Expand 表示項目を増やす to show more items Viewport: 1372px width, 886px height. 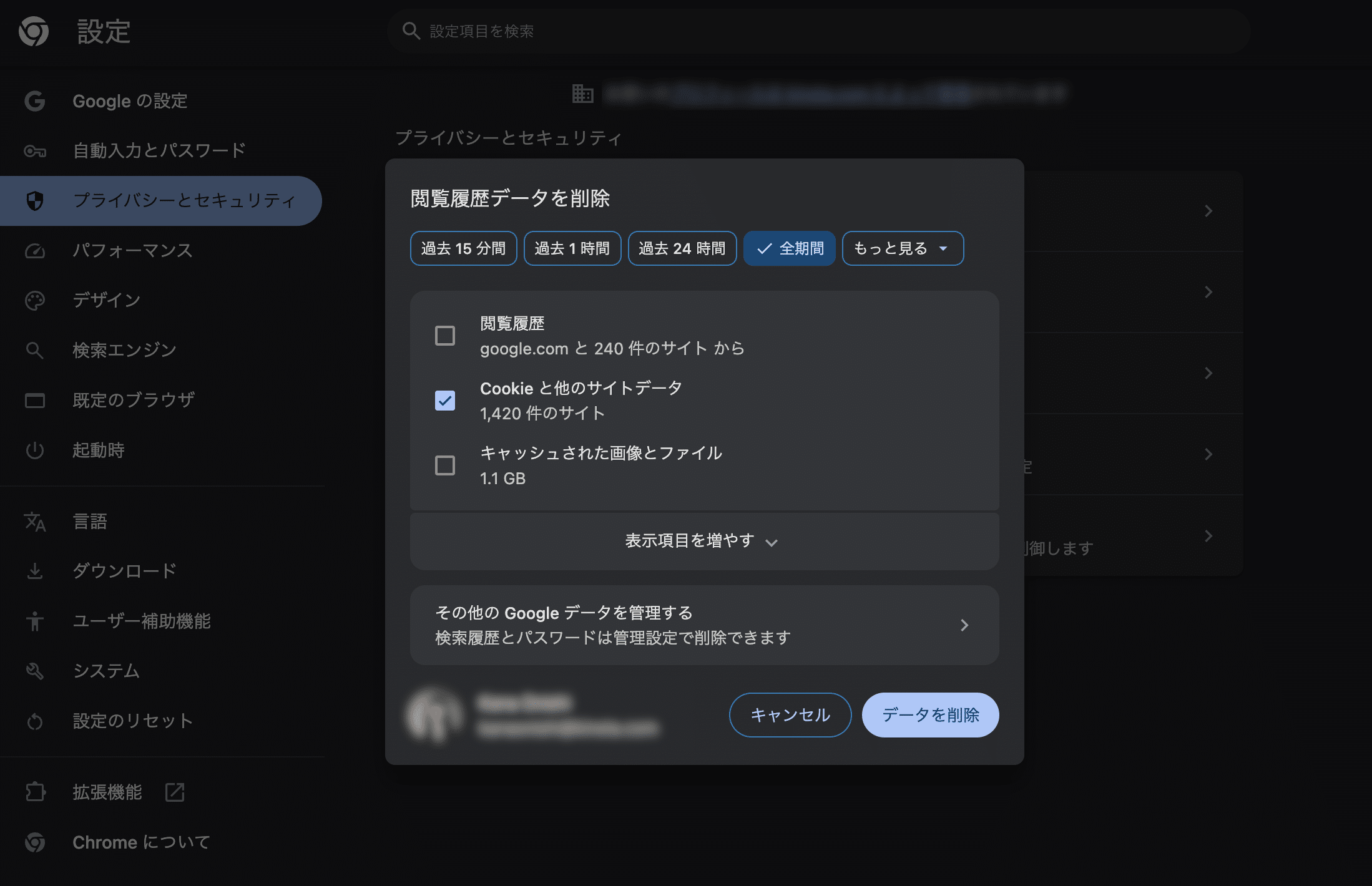[704, 541]
